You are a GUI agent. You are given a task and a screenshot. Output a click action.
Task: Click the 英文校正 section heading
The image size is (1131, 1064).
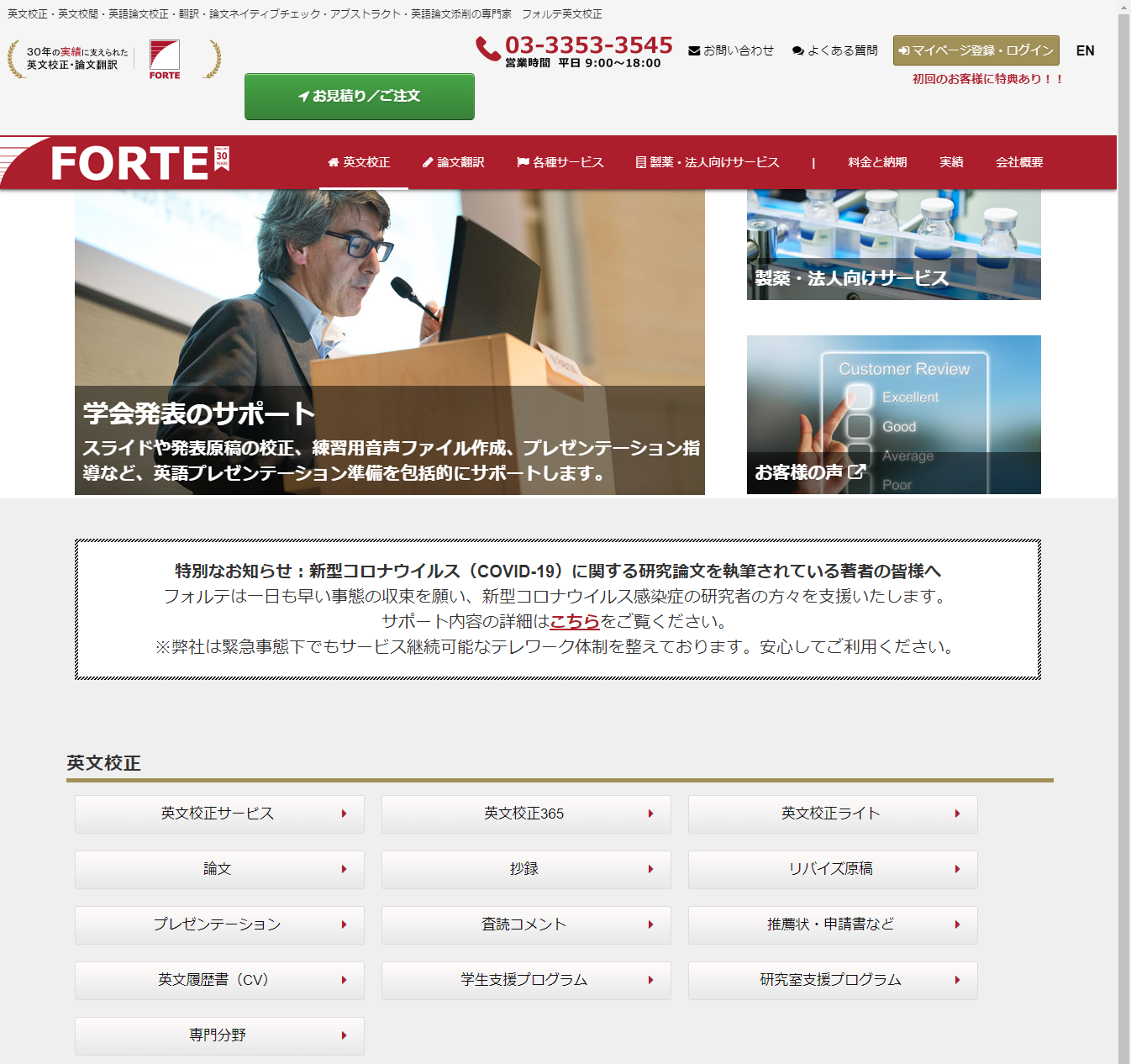[x=103, y=763]
